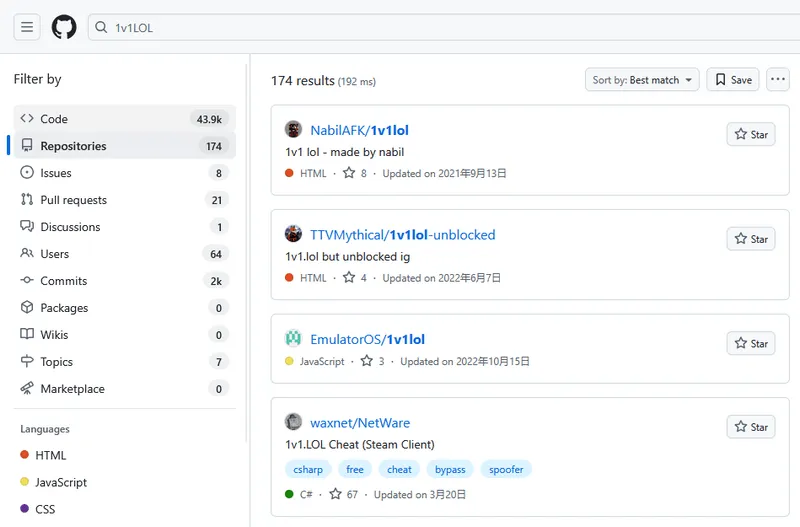Star the EmulatorOS/1v1lol repository
This screenshot has width=800, height=527.
(750, 343)
